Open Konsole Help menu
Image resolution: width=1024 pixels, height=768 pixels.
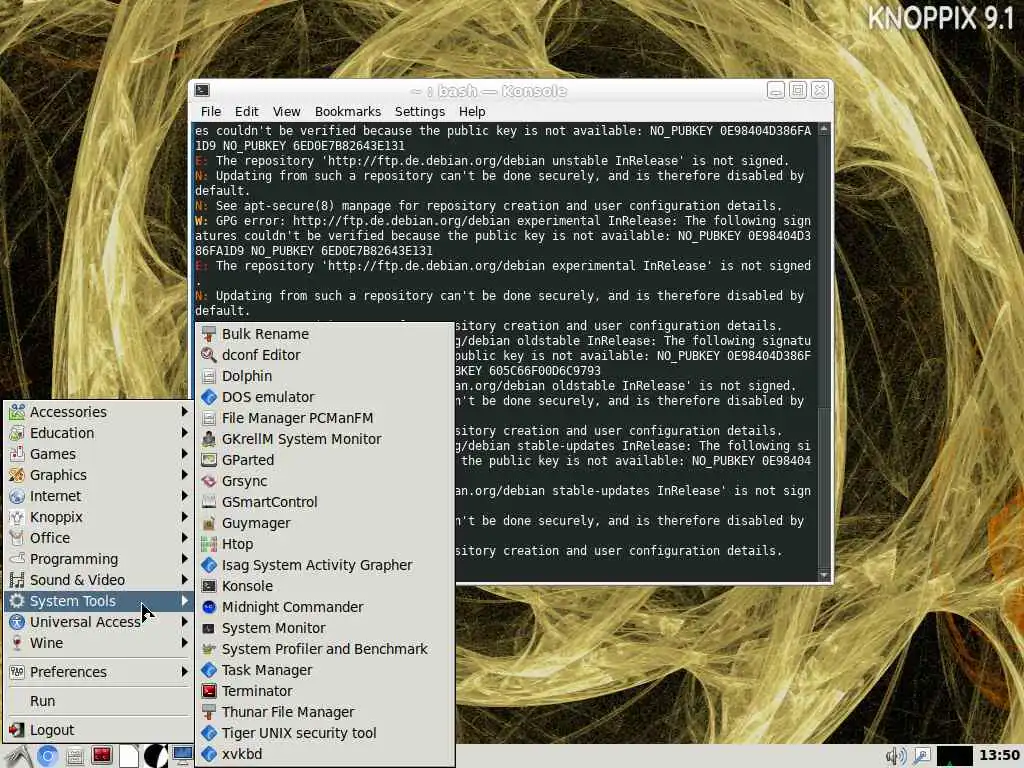[472, 112]
